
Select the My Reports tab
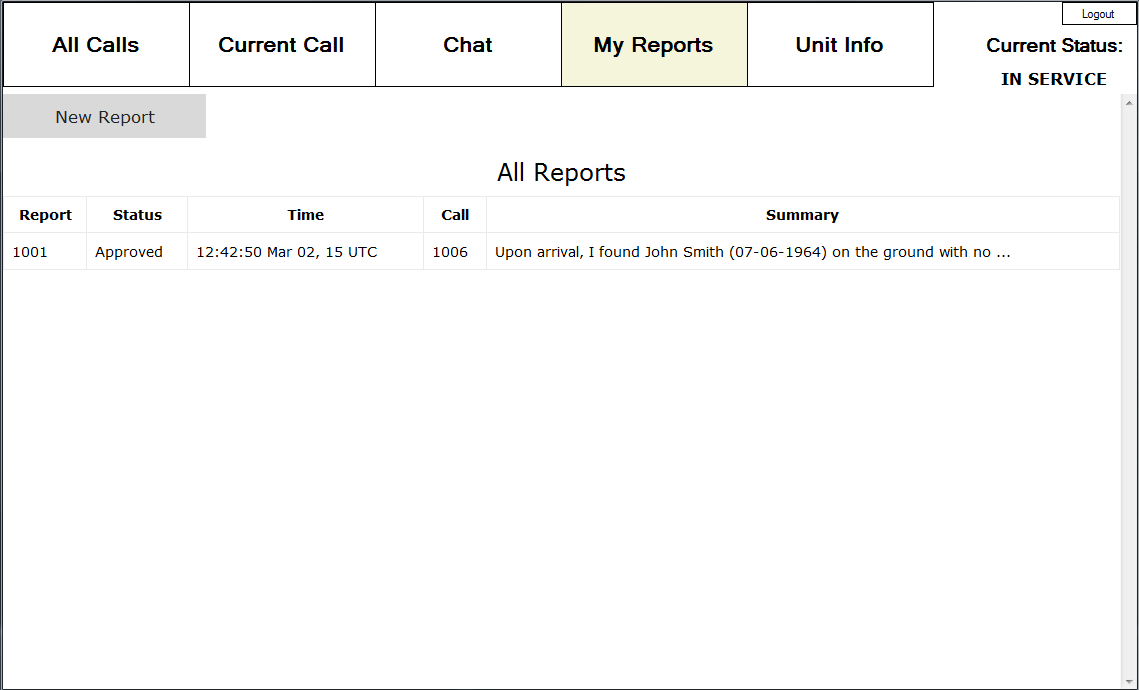[x=654, y=45]
